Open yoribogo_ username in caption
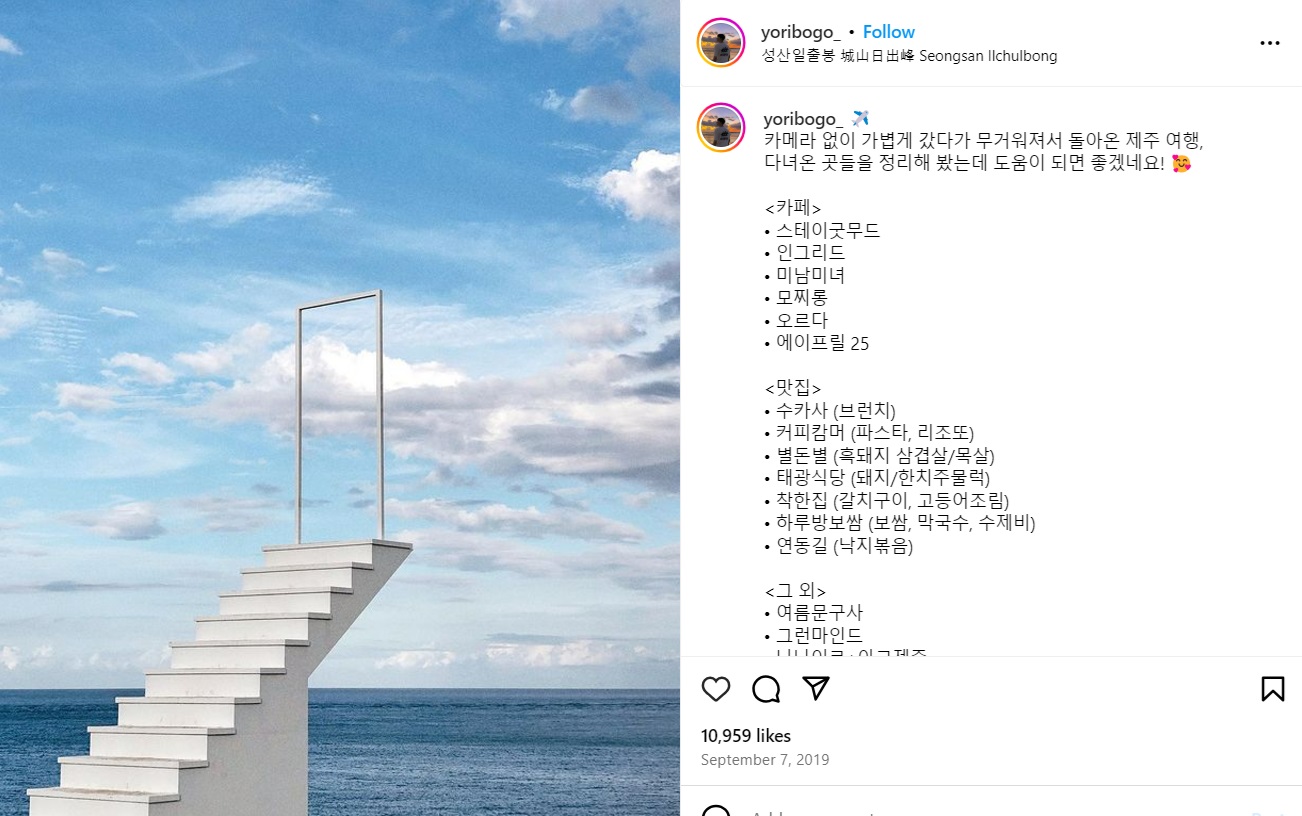The image size is (1302, 816). (x=802, y=119)
